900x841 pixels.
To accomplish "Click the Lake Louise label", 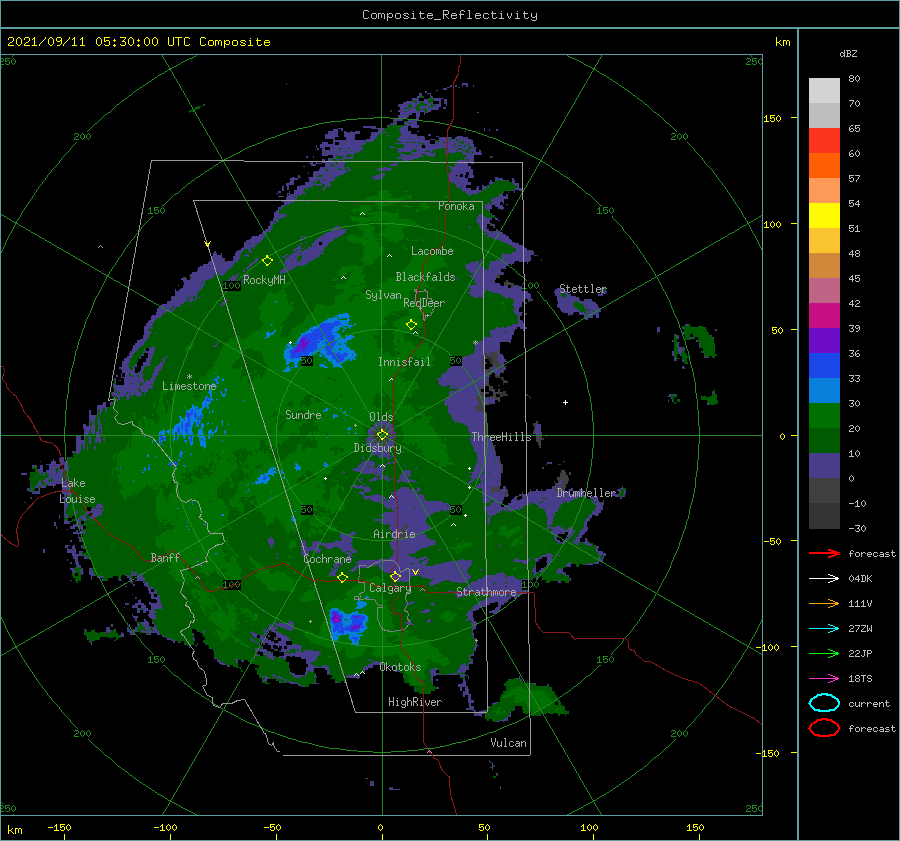I will 77,491.
